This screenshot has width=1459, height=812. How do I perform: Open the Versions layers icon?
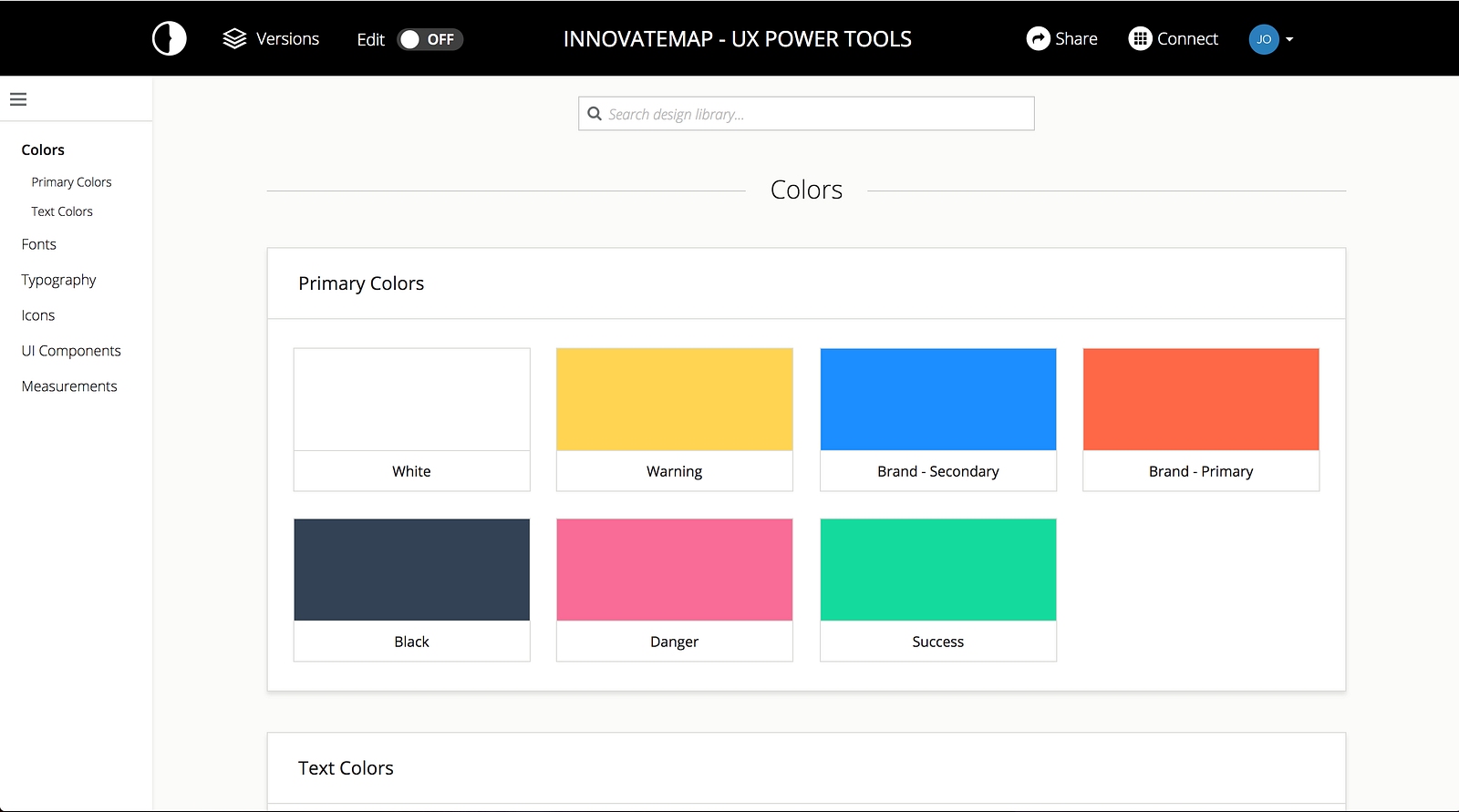(234, 39)
